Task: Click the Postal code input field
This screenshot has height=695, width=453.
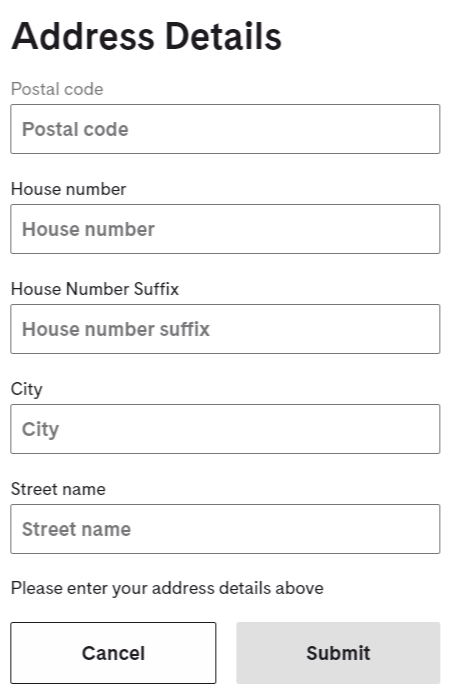Action: [225, 129]
